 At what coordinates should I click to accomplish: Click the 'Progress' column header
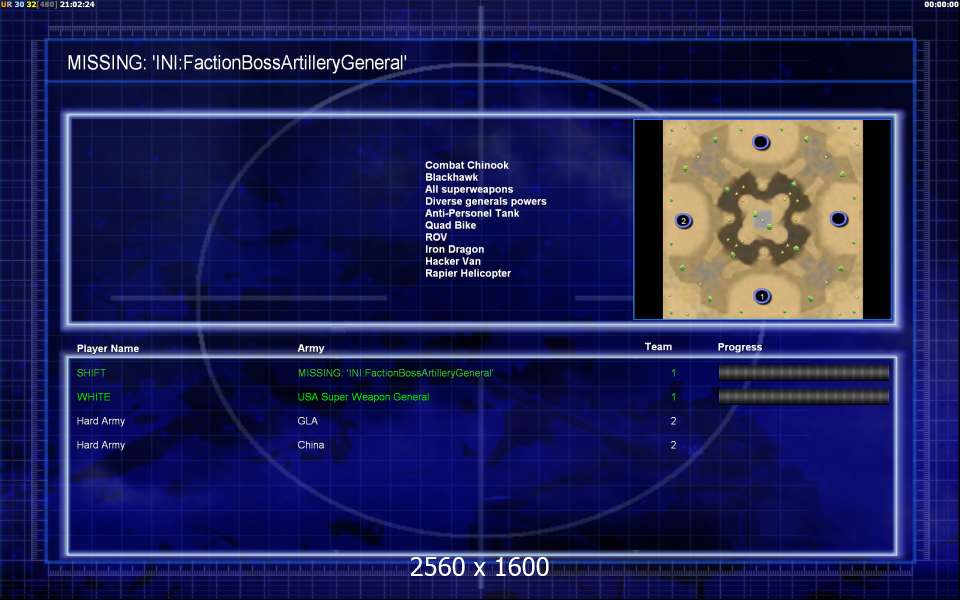740,347
